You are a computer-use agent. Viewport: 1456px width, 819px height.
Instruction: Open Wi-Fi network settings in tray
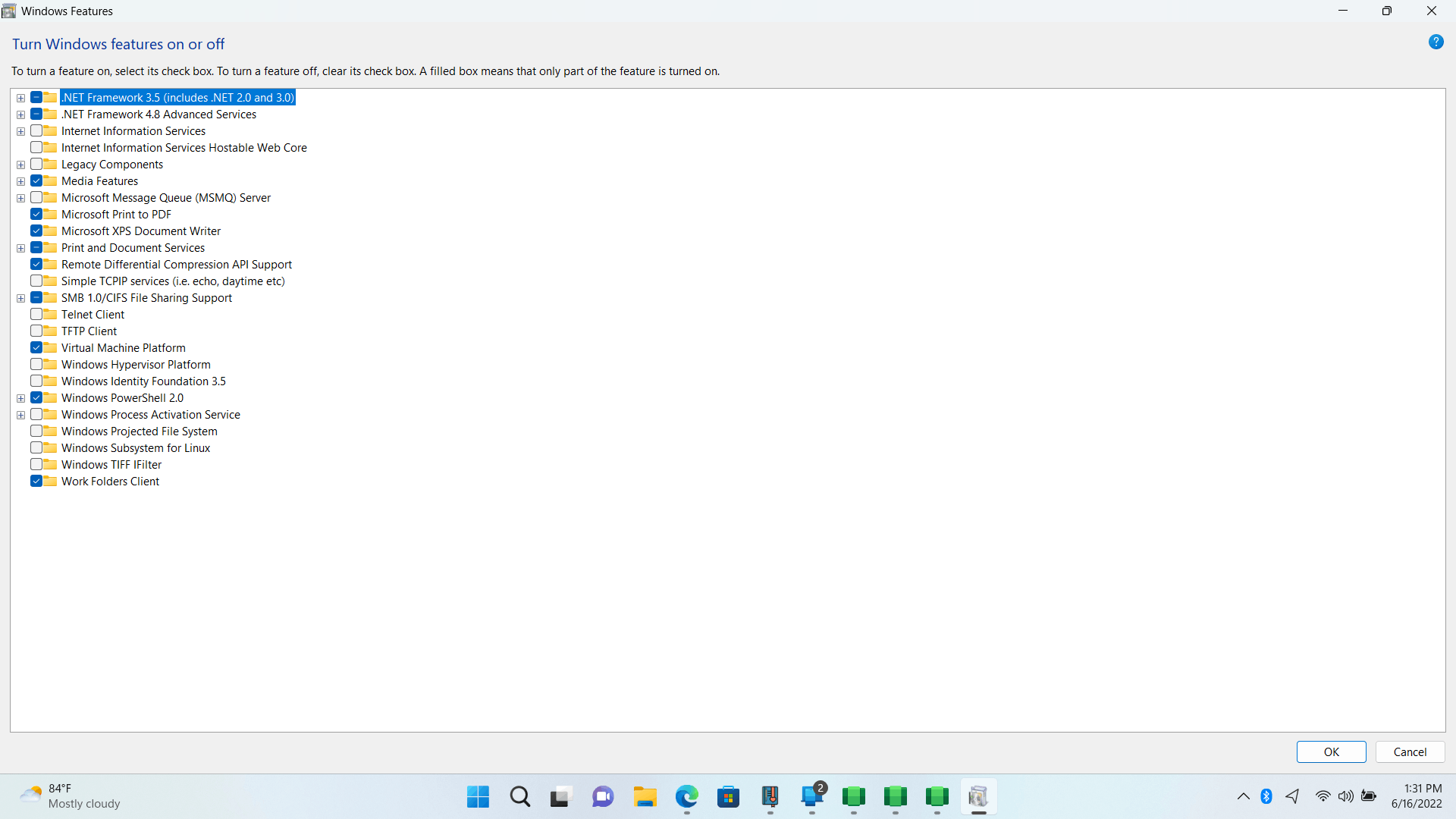point(1323,796)
